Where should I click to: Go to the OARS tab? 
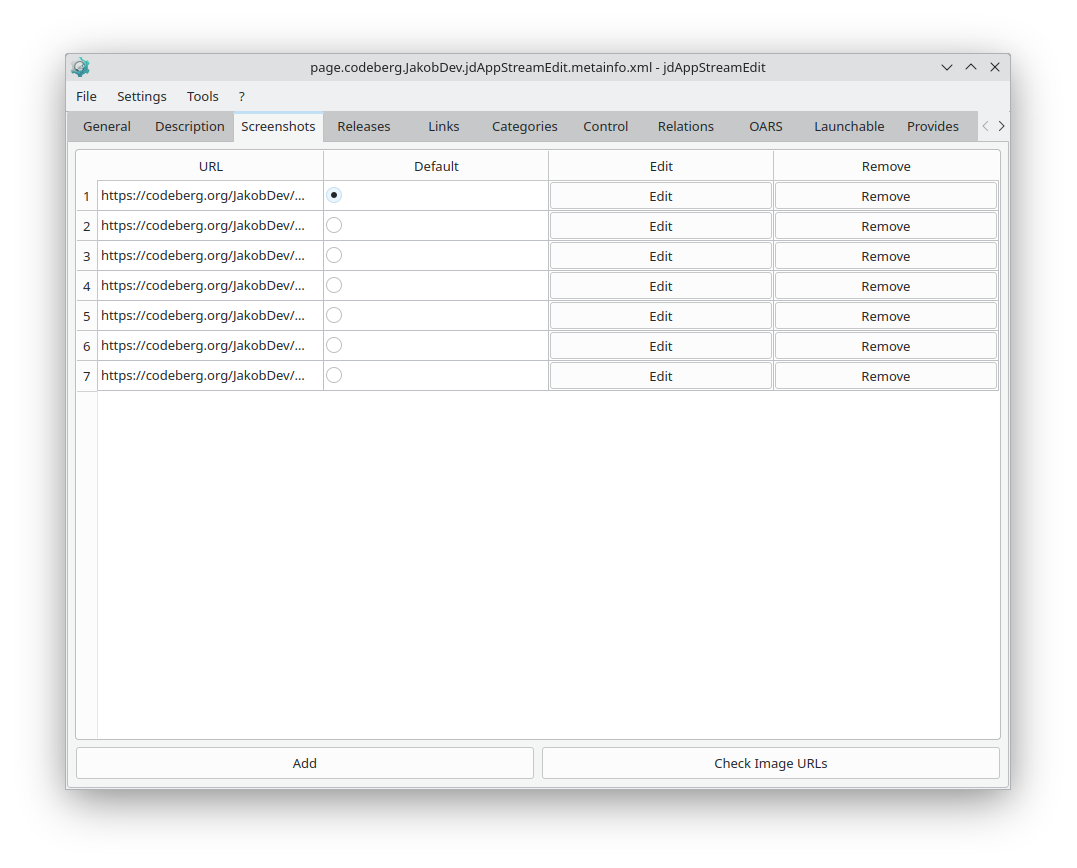click(766, 126)
